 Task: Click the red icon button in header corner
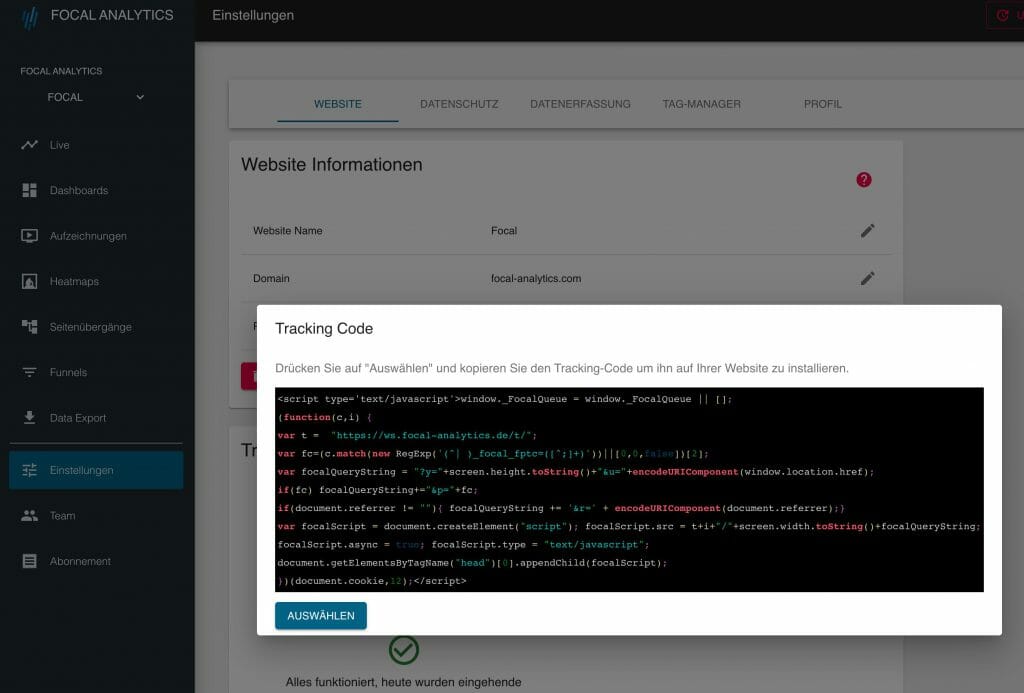click(x=1004, y=16)
